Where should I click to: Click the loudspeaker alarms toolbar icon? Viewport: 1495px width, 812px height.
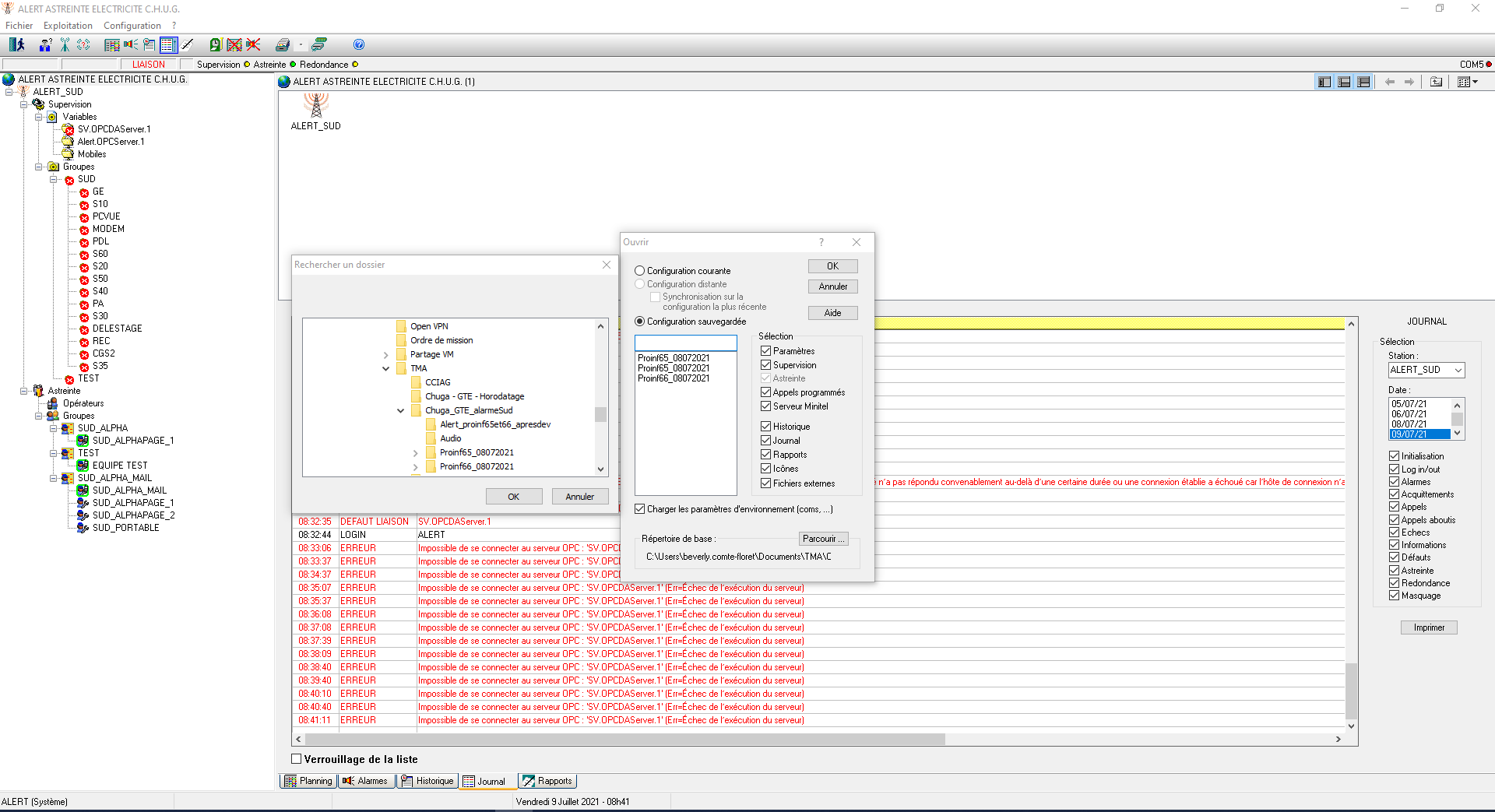[x=130, y=45]
